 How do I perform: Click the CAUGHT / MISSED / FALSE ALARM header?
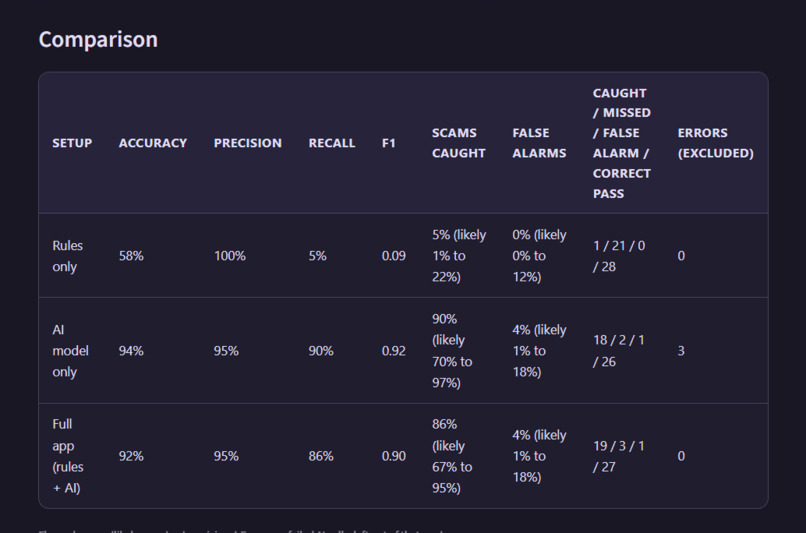(x=621, y=143)
